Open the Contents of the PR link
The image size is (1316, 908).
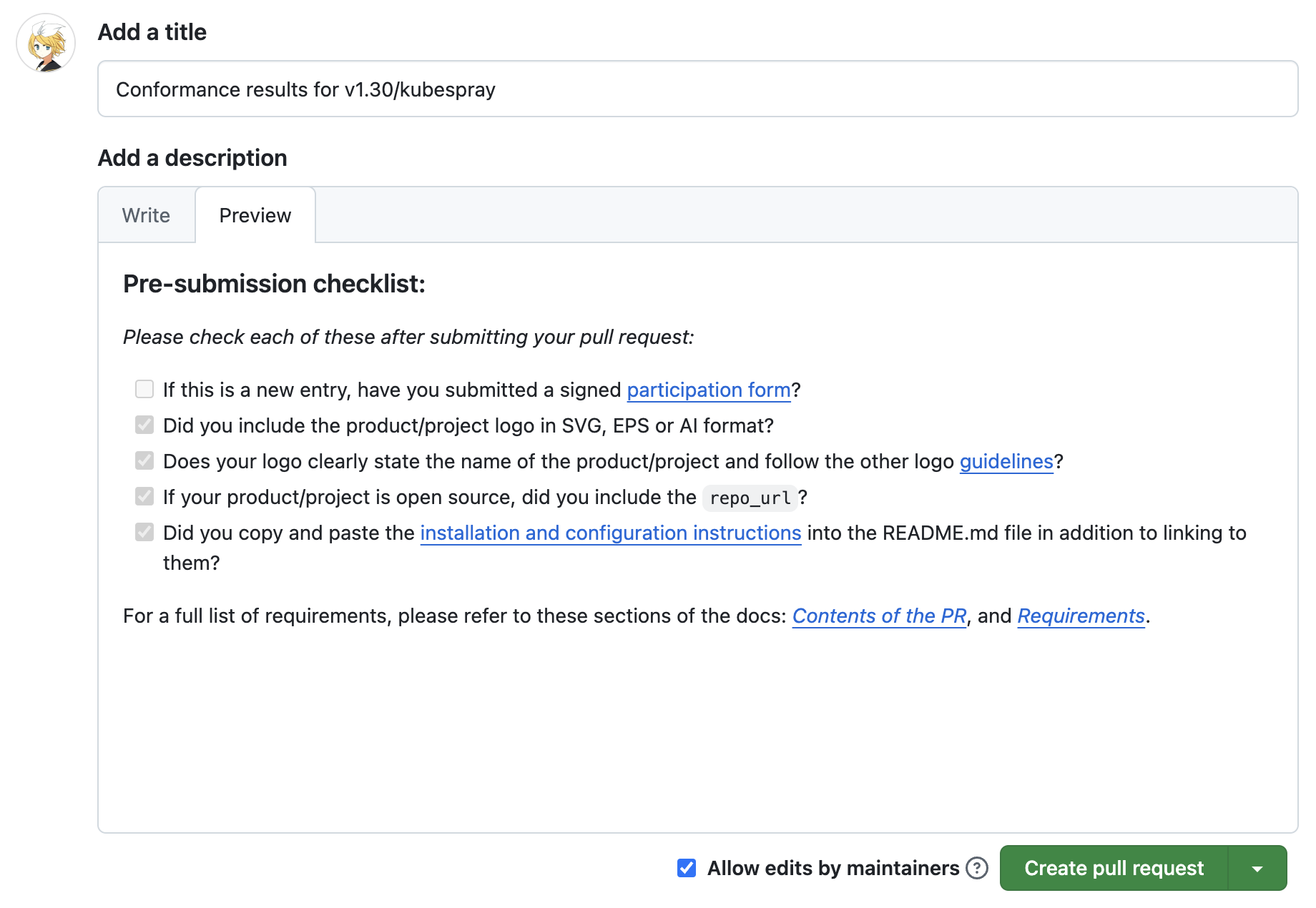879,616
